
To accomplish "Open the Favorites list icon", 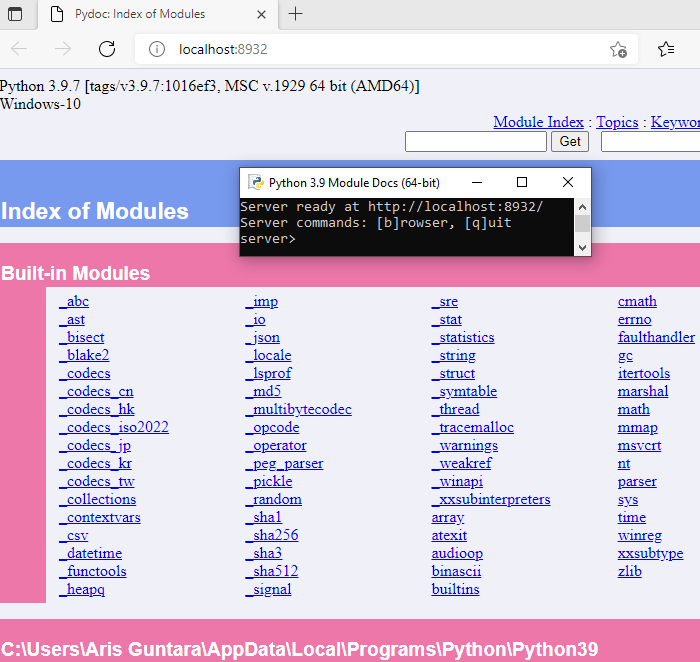I will pos(666,49).
